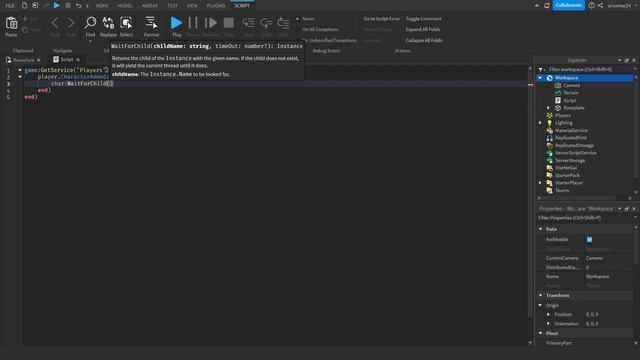The image size is (640, 360).
Task: Switch to the AVATAR ribbon tab
Action: tap(150, 6)
